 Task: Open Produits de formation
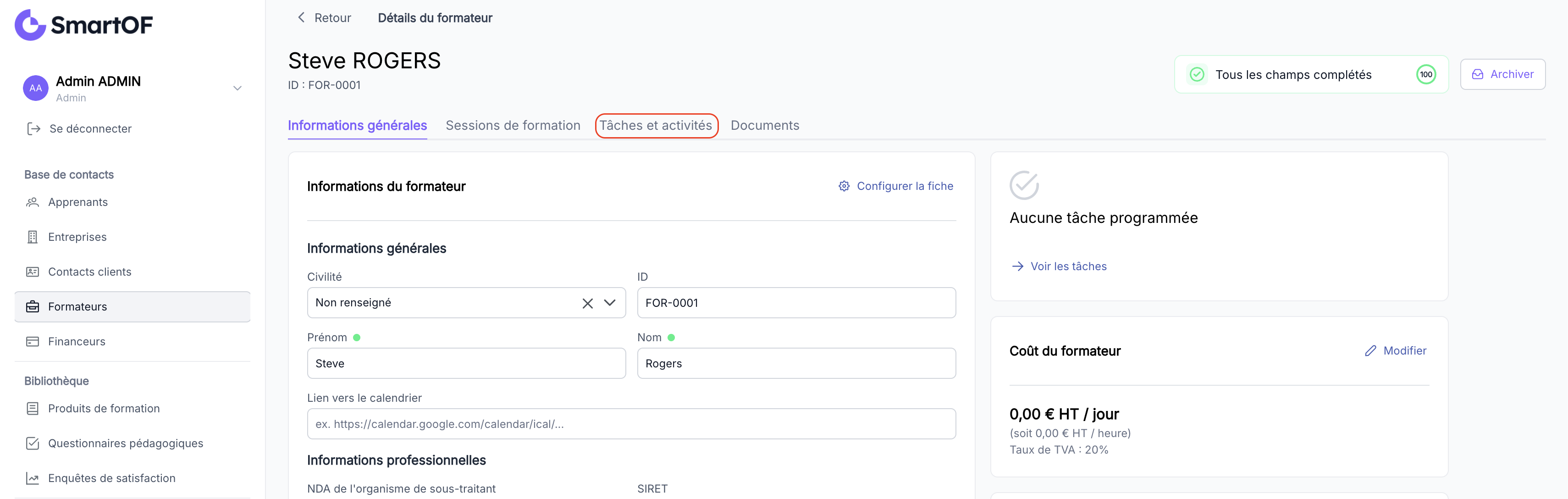tap(104, 409)
